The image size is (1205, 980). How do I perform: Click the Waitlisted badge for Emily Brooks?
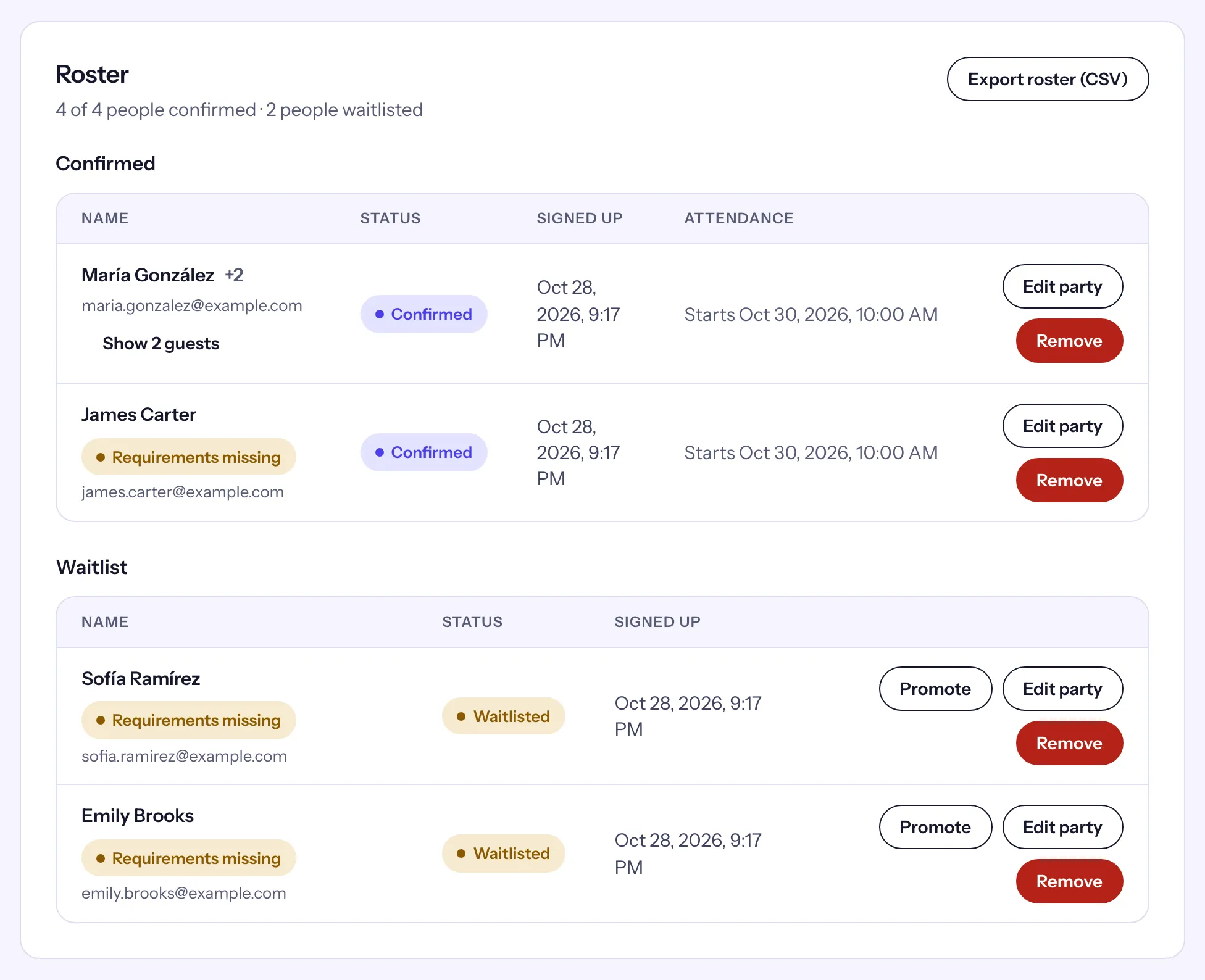[504, 853]
